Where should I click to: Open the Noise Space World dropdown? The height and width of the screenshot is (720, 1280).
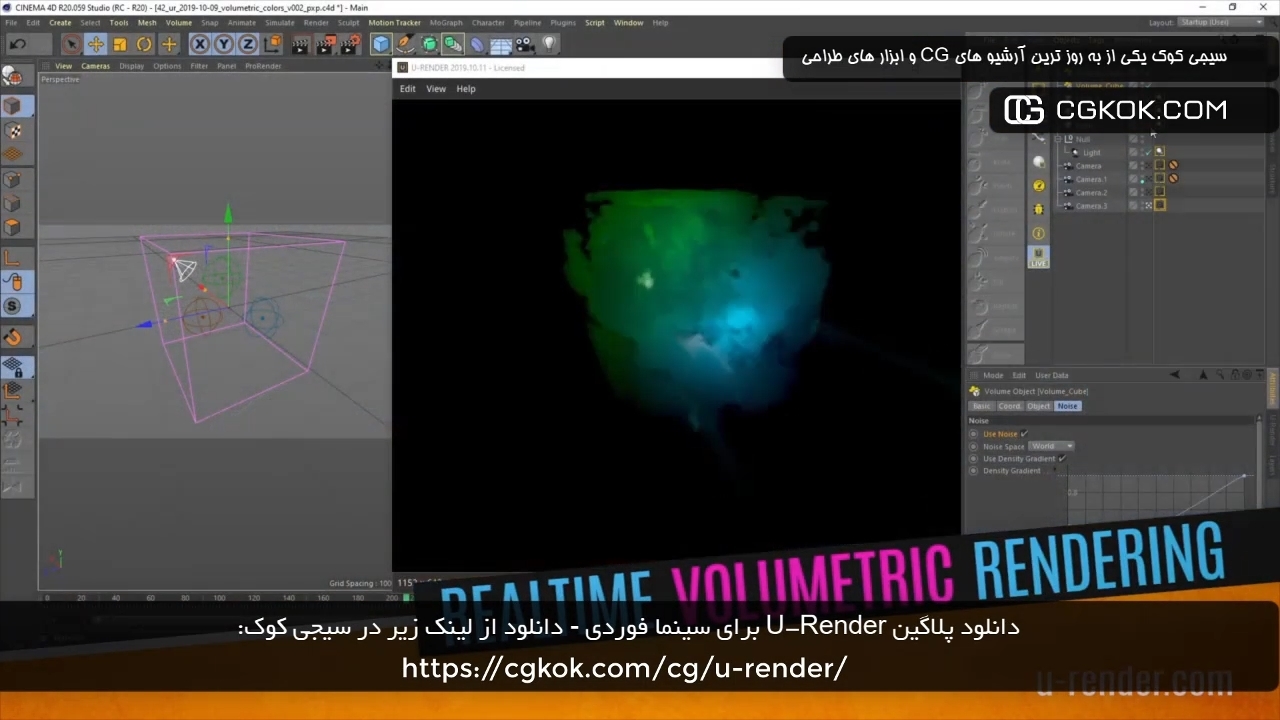(1051, 446)
